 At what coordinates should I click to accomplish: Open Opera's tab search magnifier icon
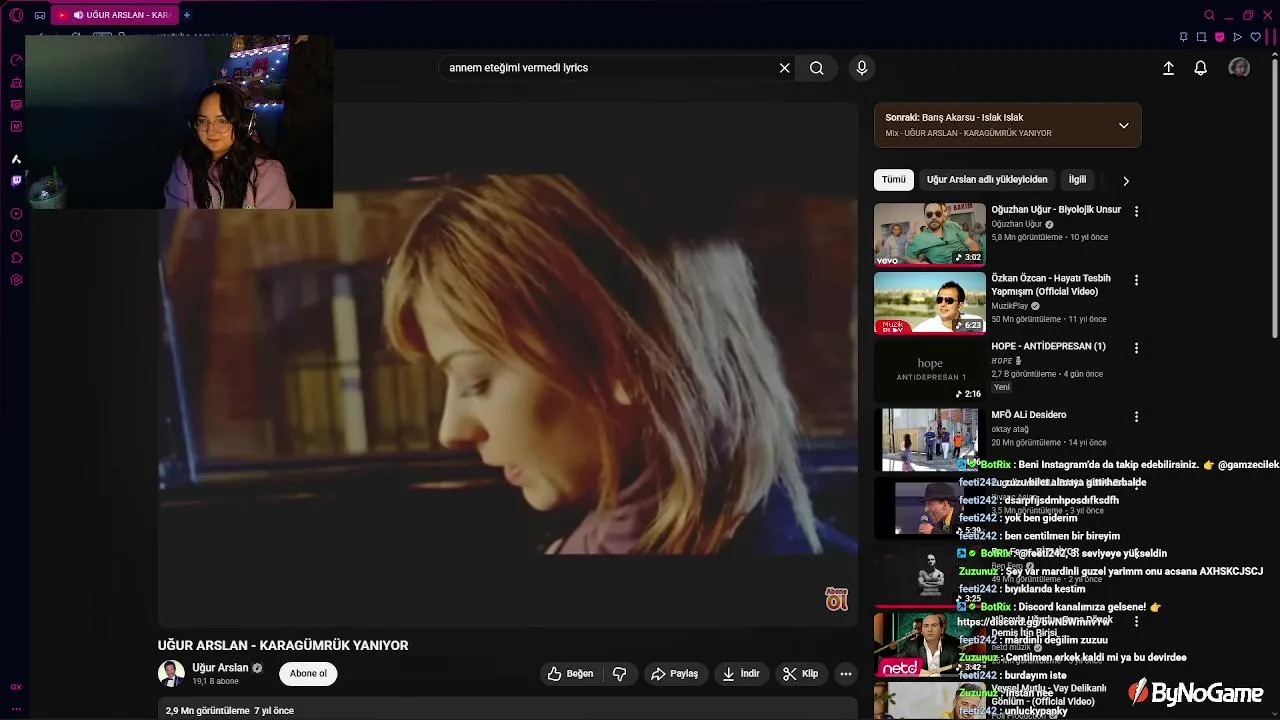(1209, 15)
